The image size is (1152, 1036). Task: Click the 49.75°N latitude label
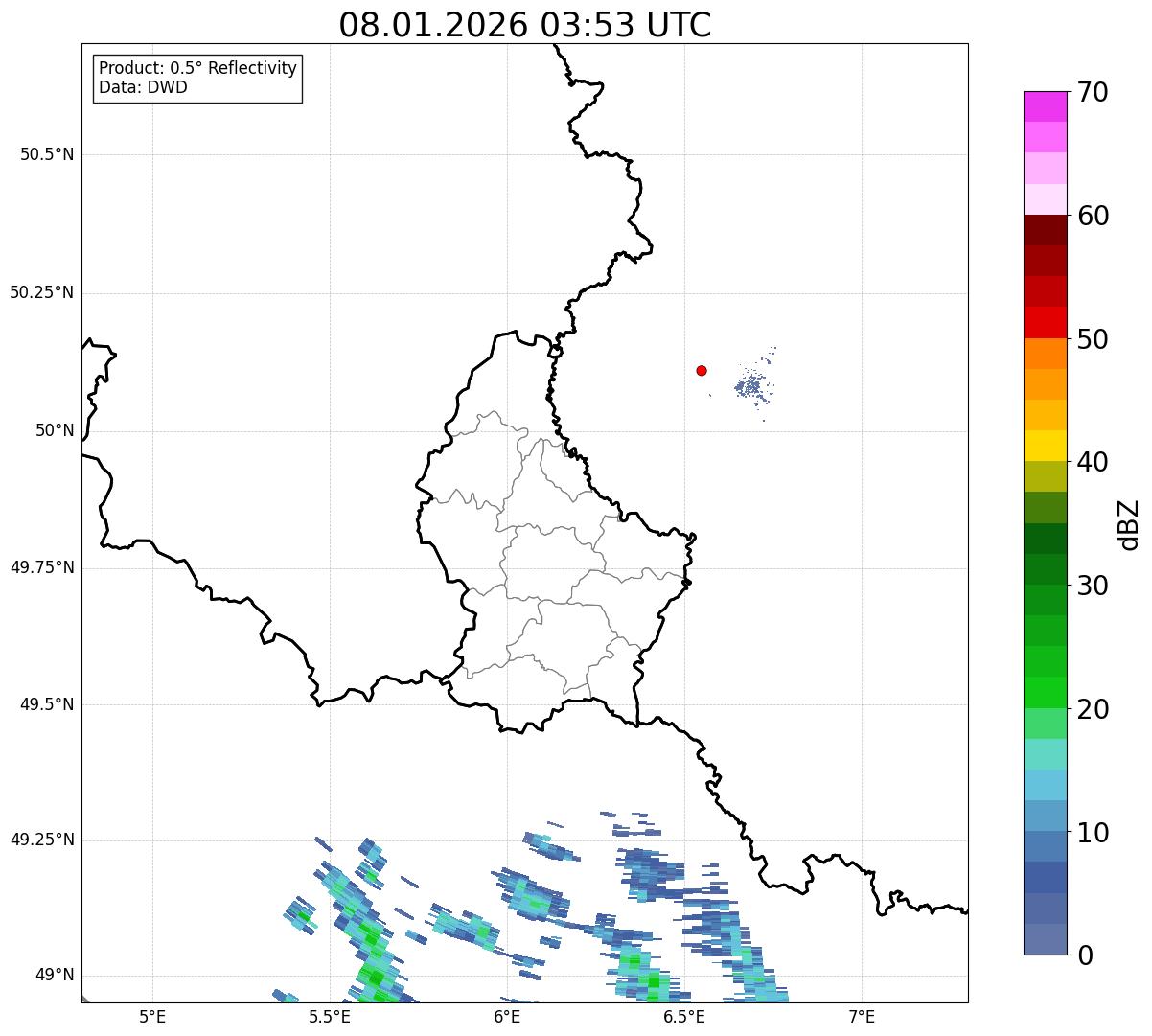(41, 567)
